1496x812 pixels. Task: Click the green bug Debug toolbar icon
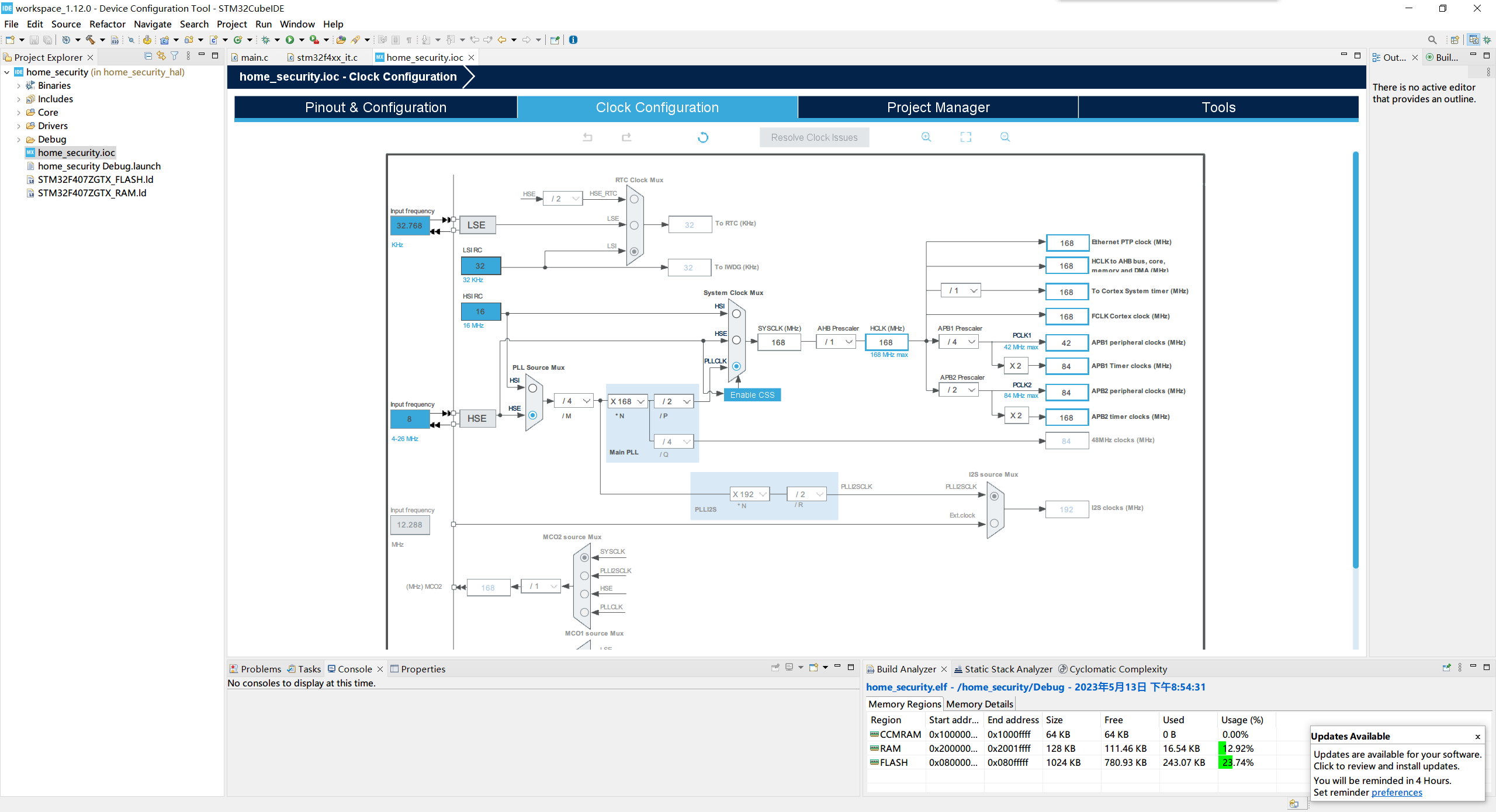tap(266, 40)
